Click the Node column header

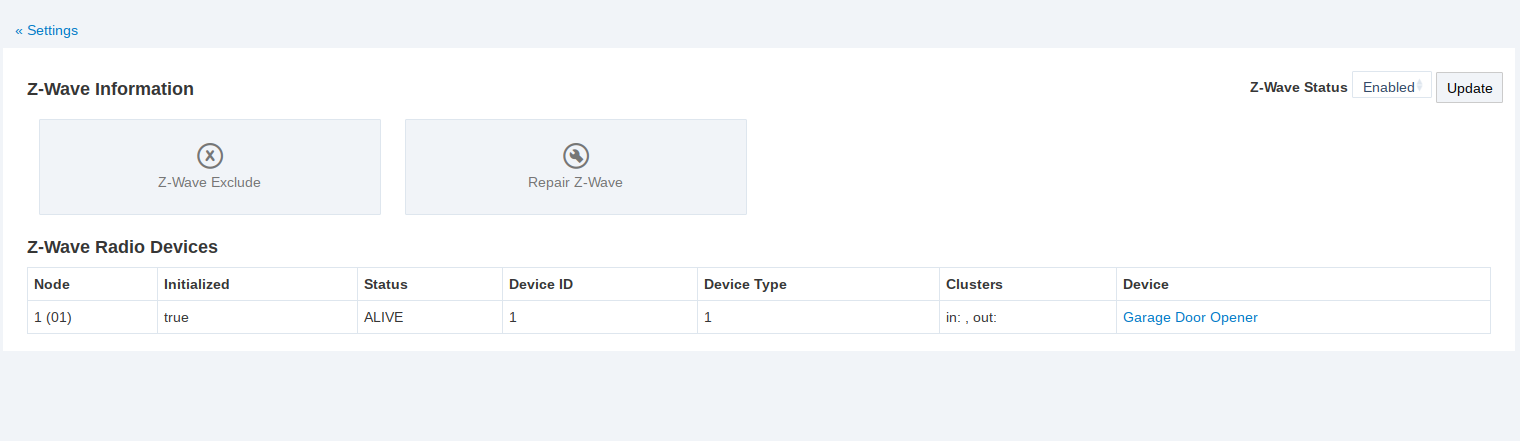click(52, 284)
